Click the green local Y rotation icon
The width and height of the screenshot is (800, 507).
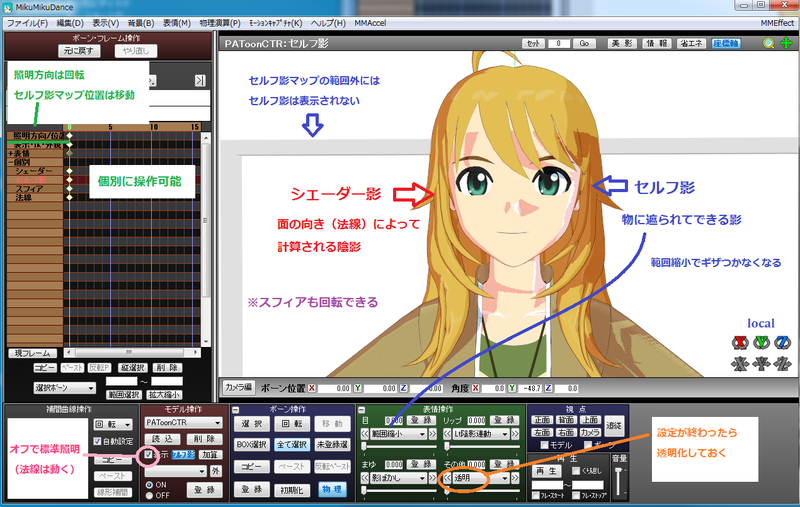[761, 342]
